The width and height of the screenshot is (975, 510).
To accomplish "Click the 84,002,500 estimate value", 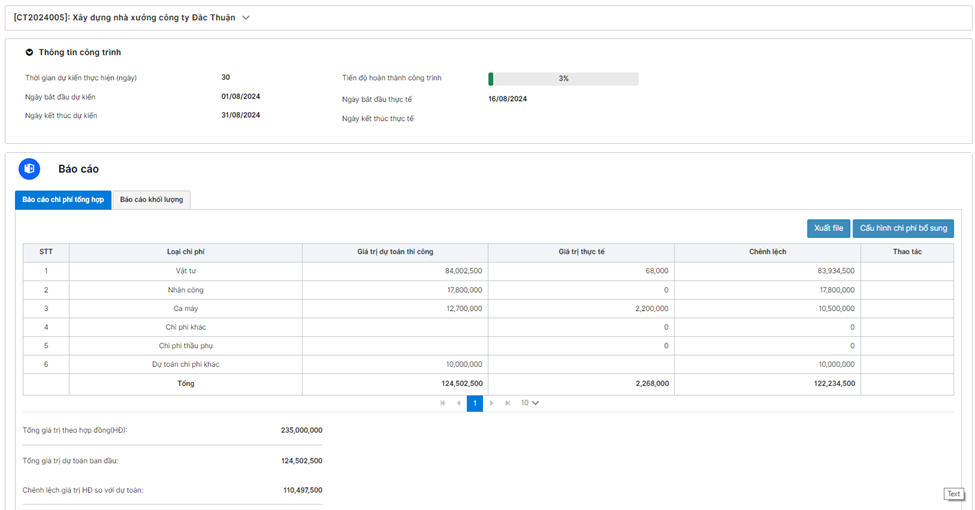I will point(463,271).
